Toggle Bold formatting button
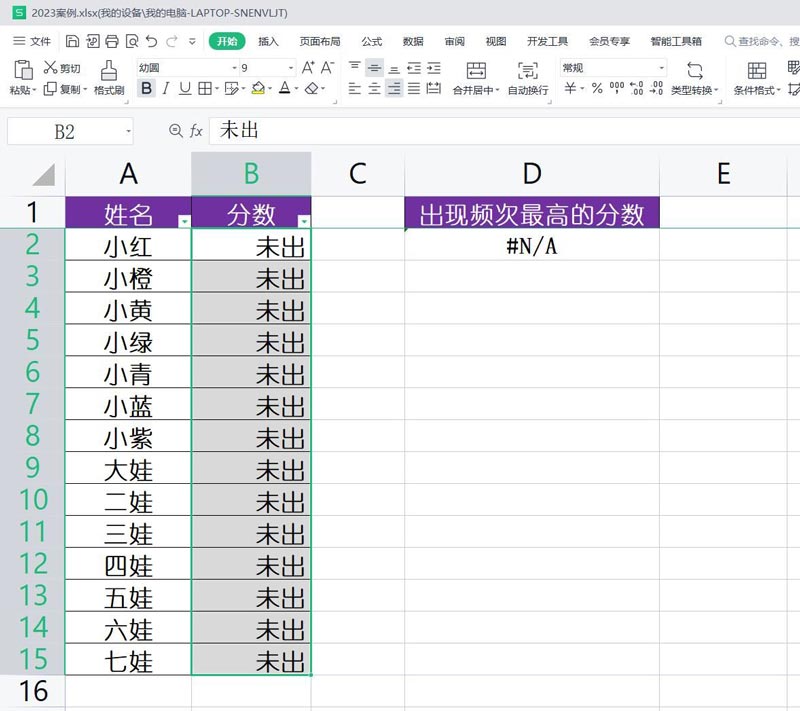The image size is (800, 711). point(146,88)
